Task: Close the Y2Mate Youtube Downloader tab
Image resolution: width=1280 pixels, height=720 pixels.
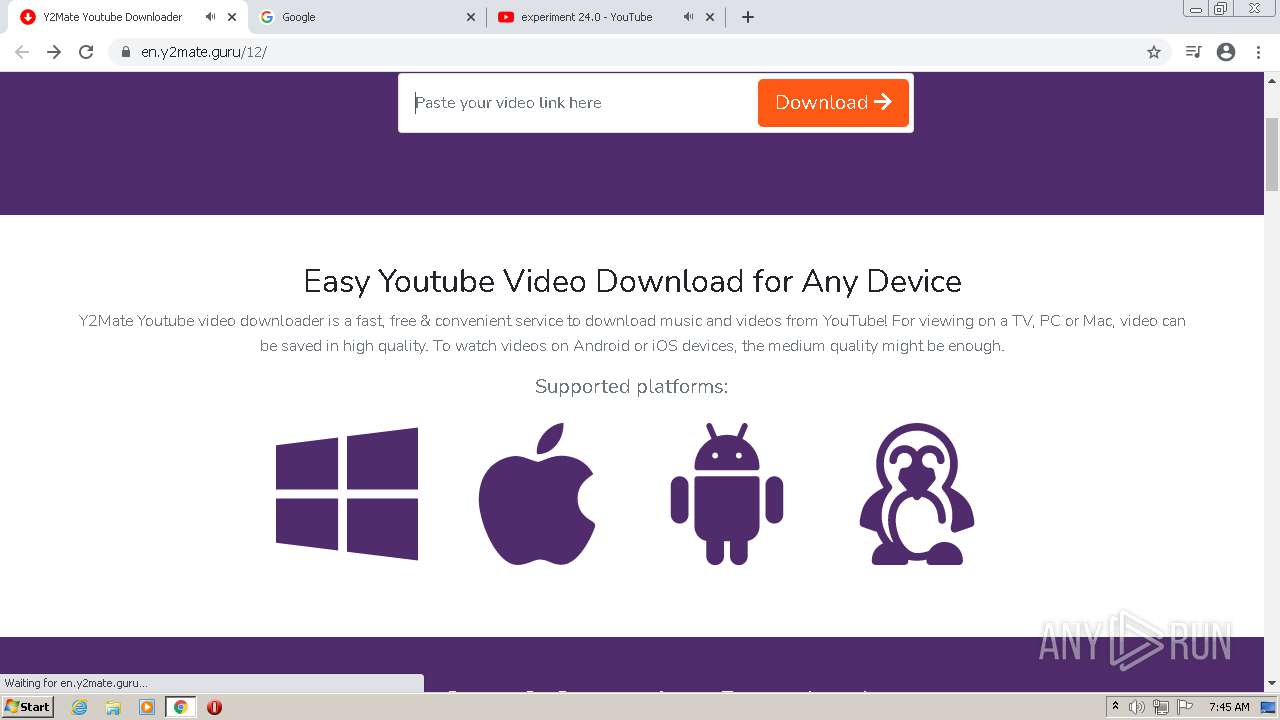Action: [232, 17]
